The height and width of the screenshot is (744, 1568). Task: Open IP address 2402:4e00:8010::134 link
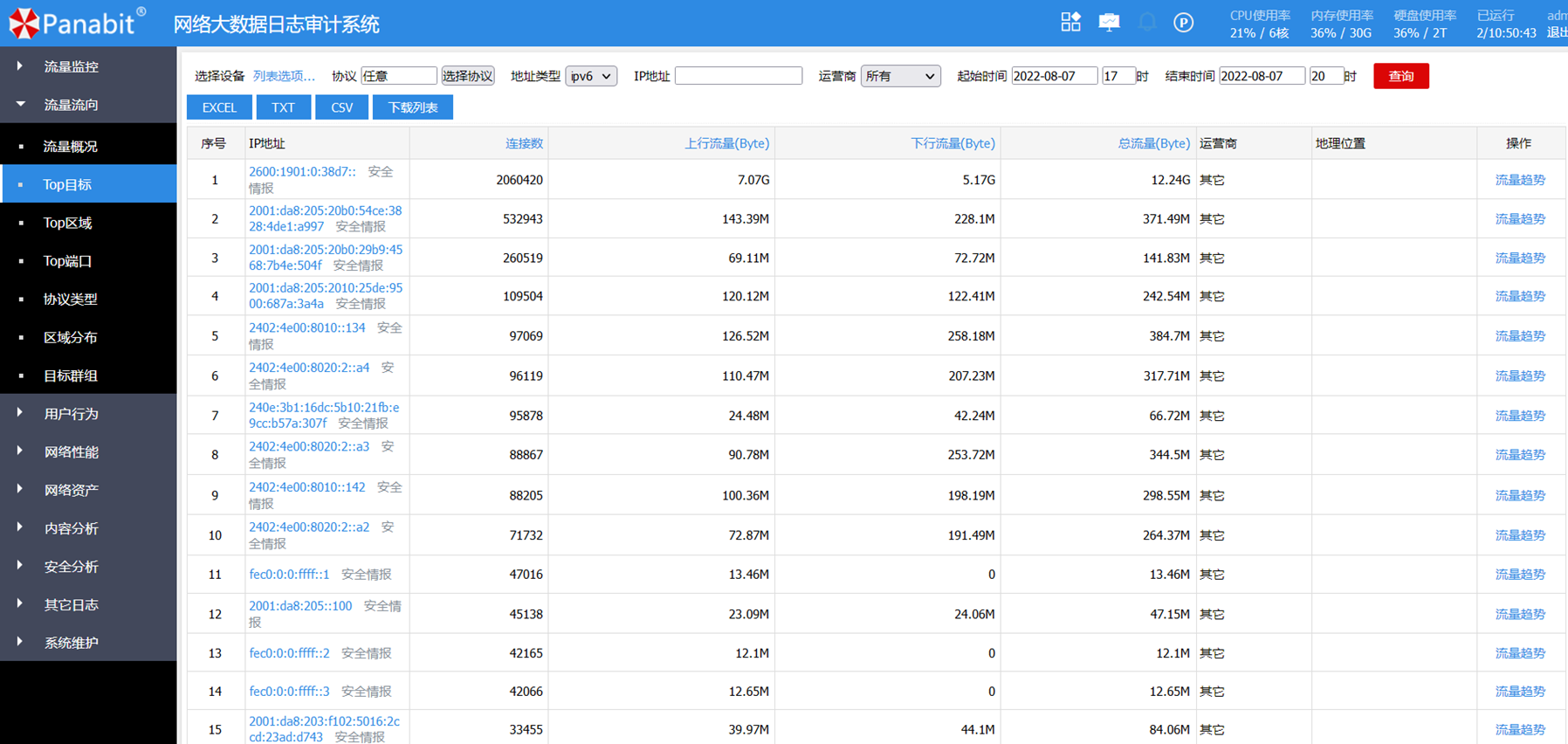click(x=306, y=327)
